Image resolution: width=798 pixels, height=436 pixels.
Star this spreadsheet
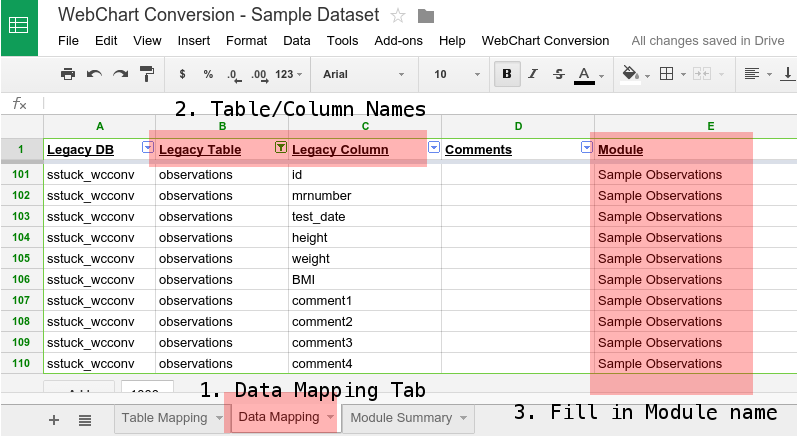tap(398, 16)
